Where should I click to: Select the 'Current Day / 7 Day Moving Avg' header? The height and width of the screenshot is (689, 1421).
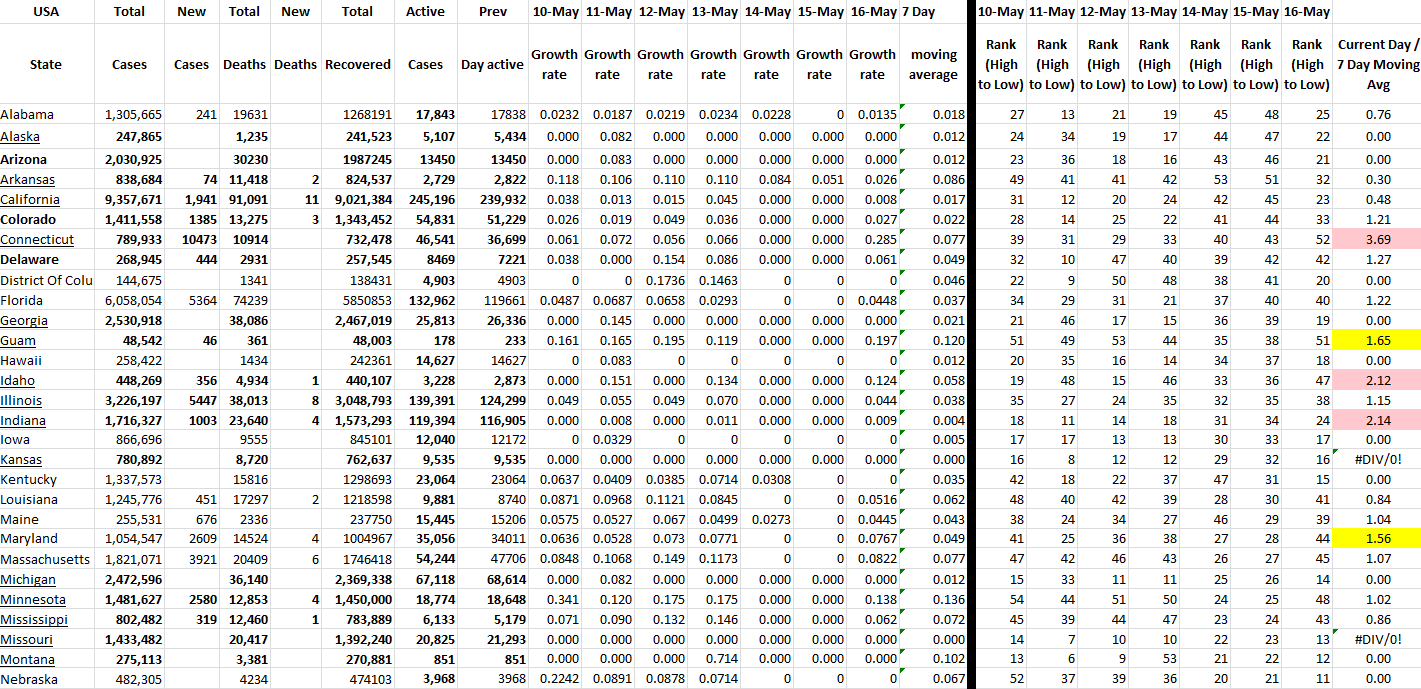coord(1377,64)
